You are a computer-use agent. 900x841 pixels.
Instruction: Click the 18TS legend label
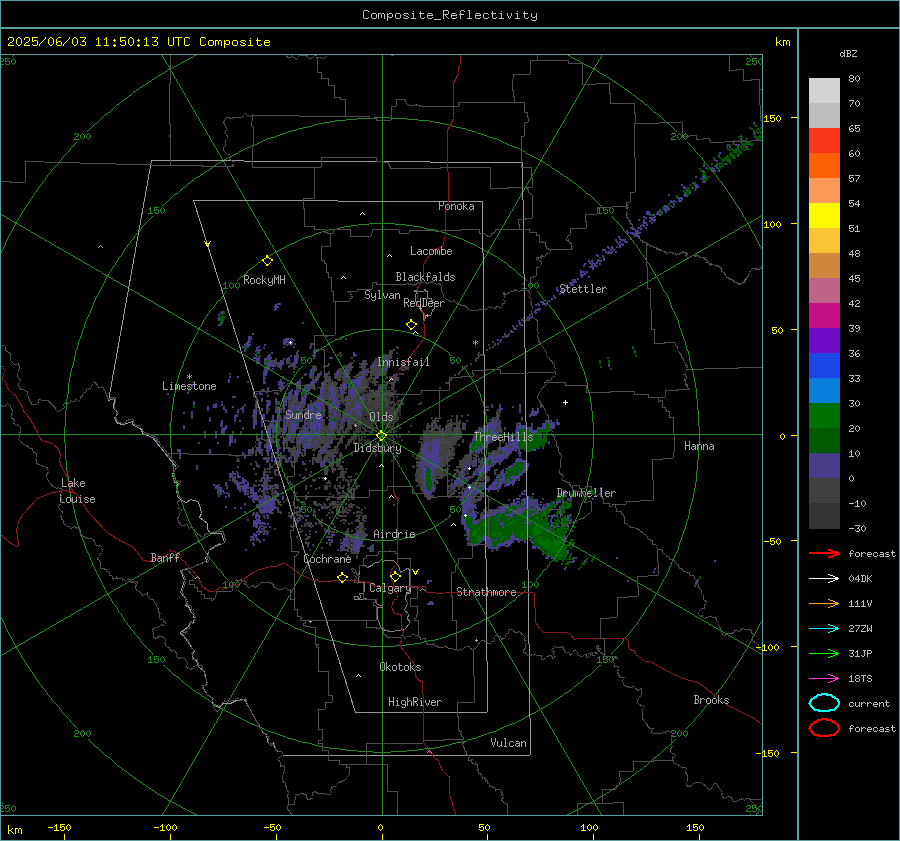click(x=860, y=679)
